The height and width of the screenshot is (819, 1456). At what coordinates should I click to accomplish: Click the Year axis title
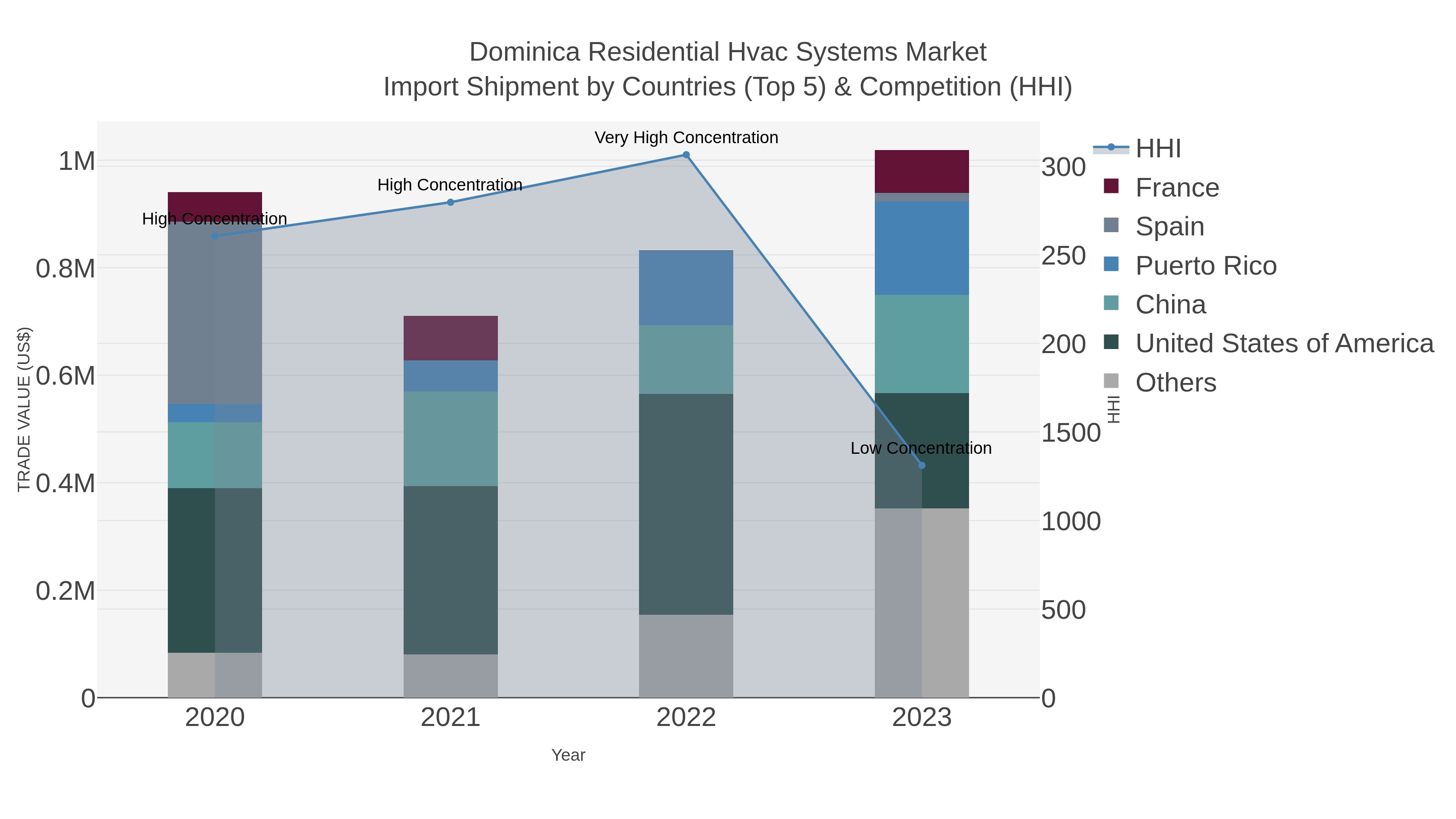click(568, 755)
